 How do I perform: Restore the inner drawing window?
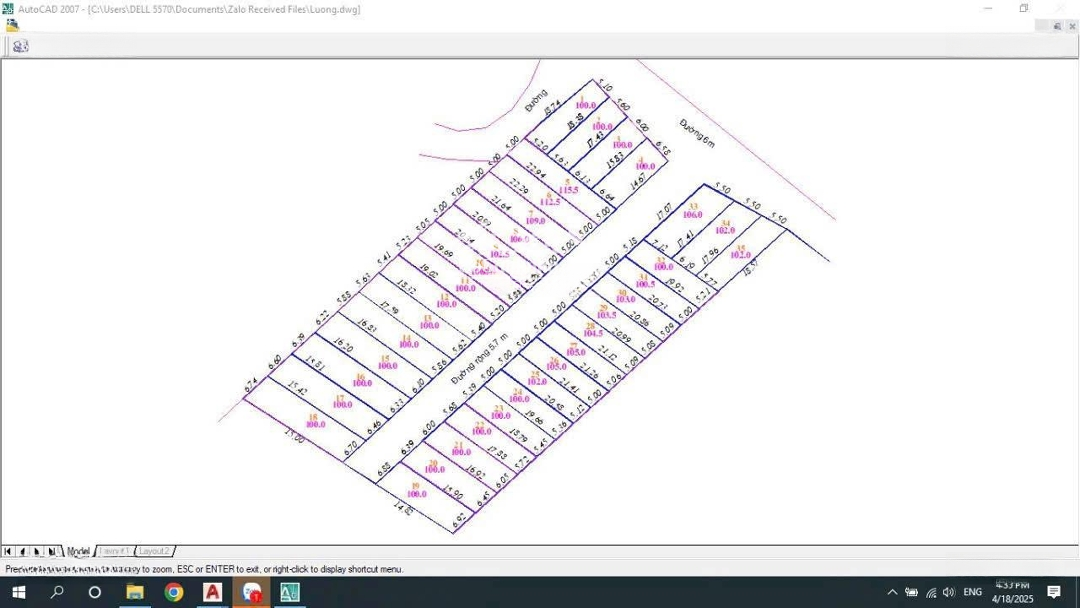[1057, 26]
